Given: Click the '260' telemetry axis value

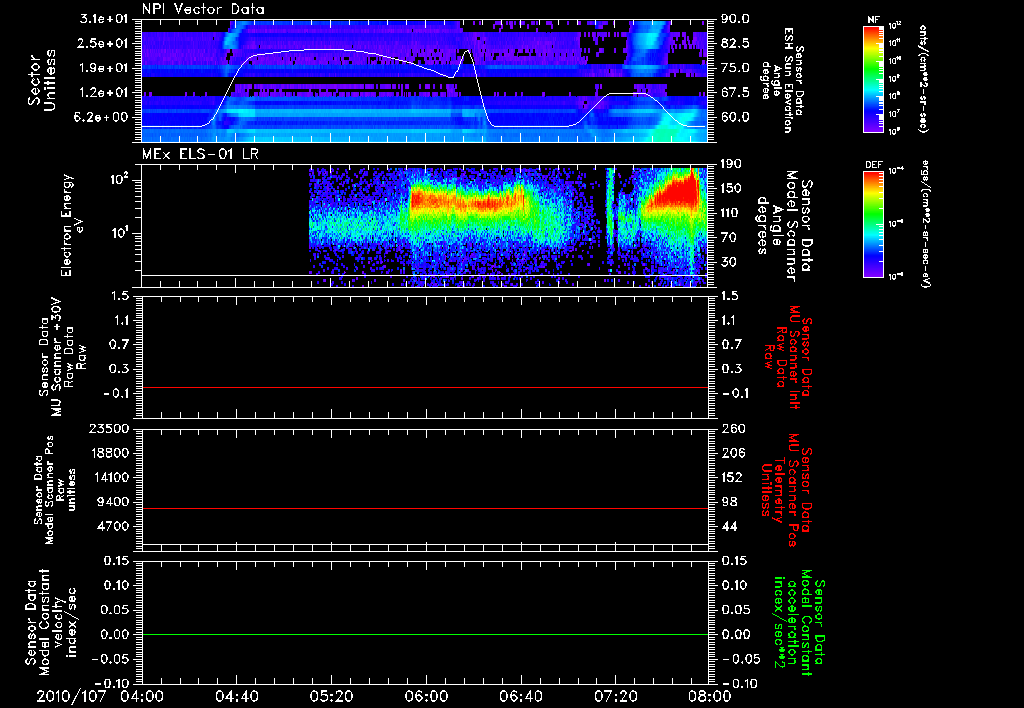Looking at the screenshot, I should click(x=731, y=428).
